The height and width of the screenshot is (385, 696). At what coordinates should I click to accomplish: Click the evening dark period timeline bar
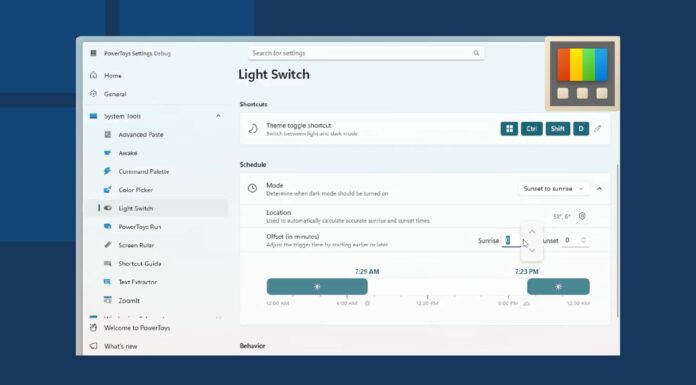[558, 287]
